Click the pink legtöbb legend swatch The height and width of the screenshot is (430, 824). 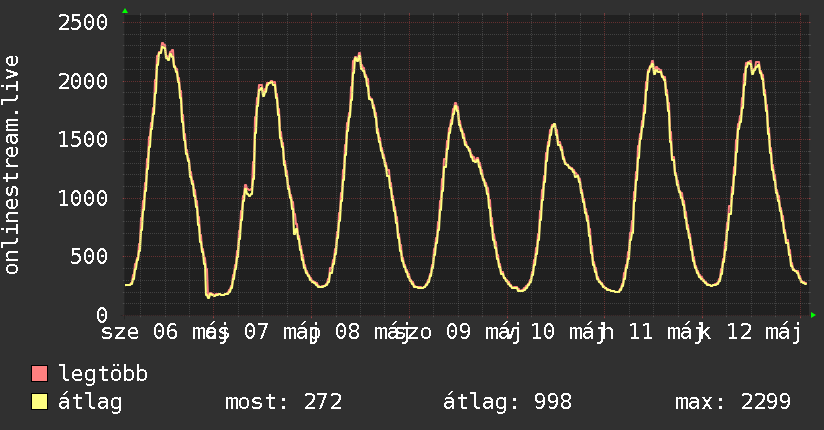pos(39,373)
